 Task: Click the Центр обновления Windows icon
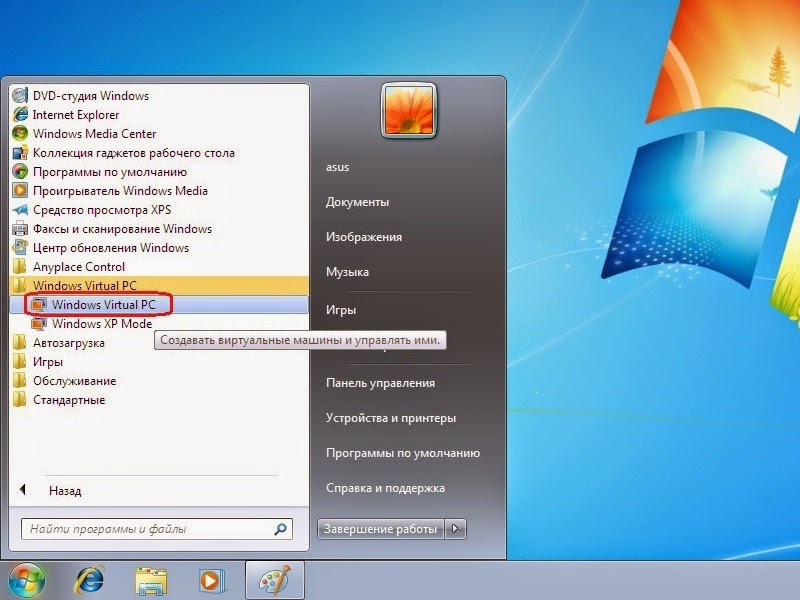click(20, 247)
